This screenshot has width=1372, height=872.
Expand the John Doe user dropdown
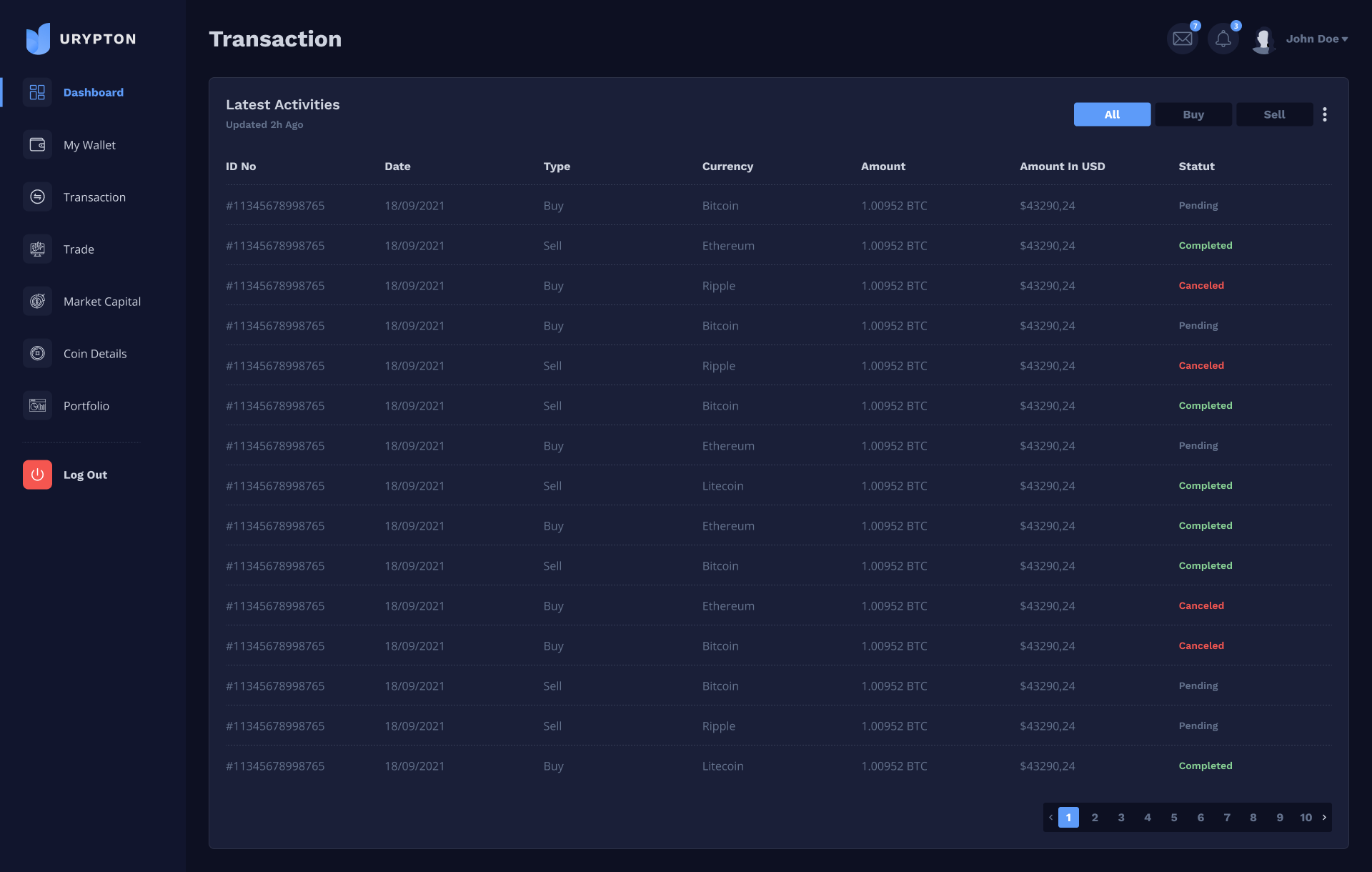point(1317,39)
